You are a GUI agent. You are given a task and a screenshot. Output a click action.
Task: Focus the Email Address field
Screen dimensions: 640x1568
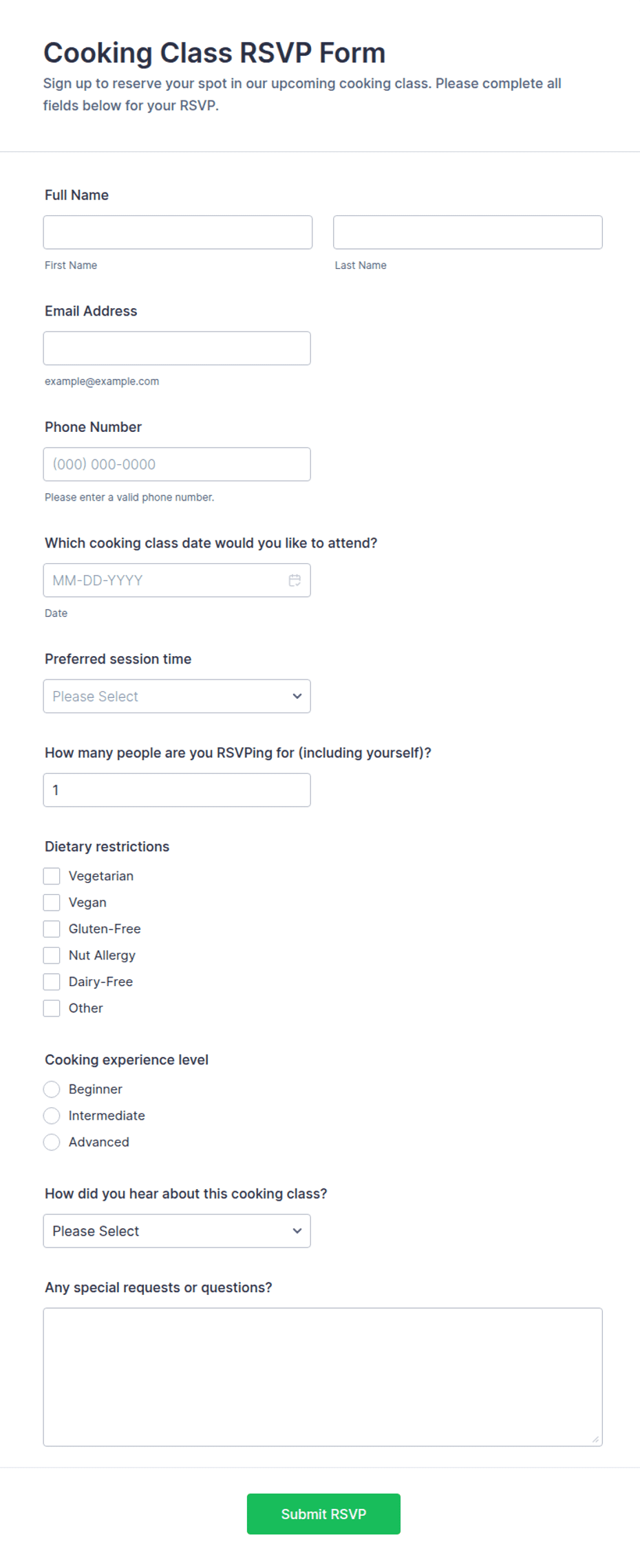(x=177, y=349)
